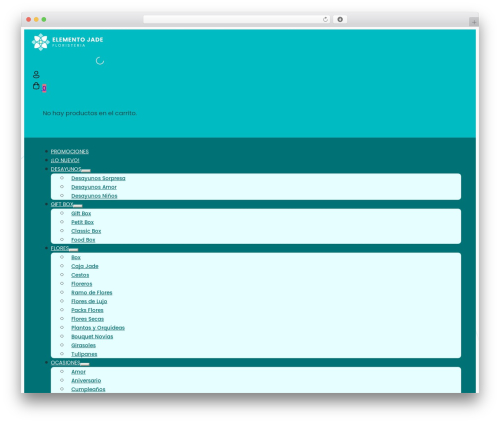
Task: Open the Classic Box link
Action: click(86, 231)
